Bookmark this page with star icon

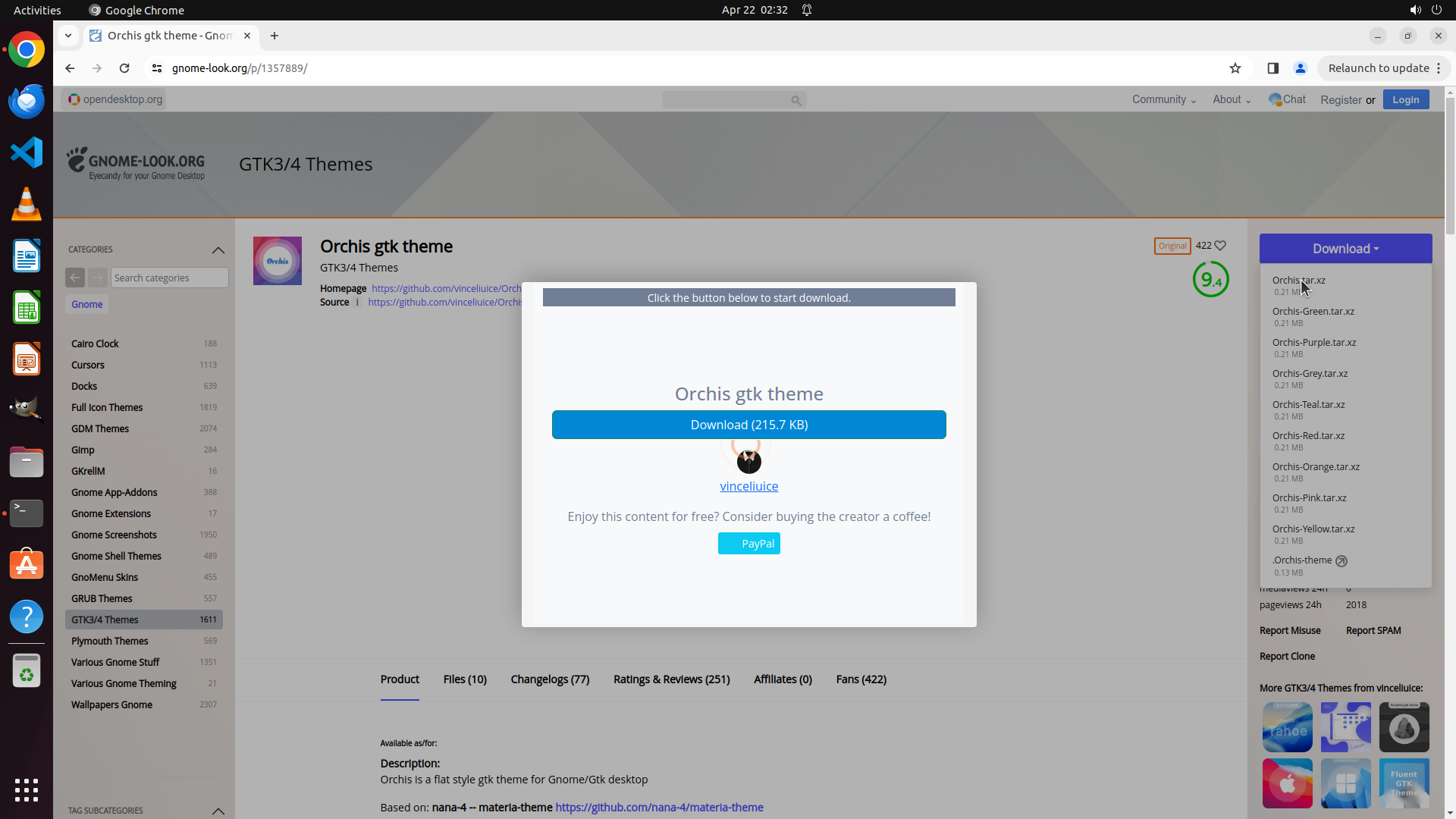tap(1235, 68)
